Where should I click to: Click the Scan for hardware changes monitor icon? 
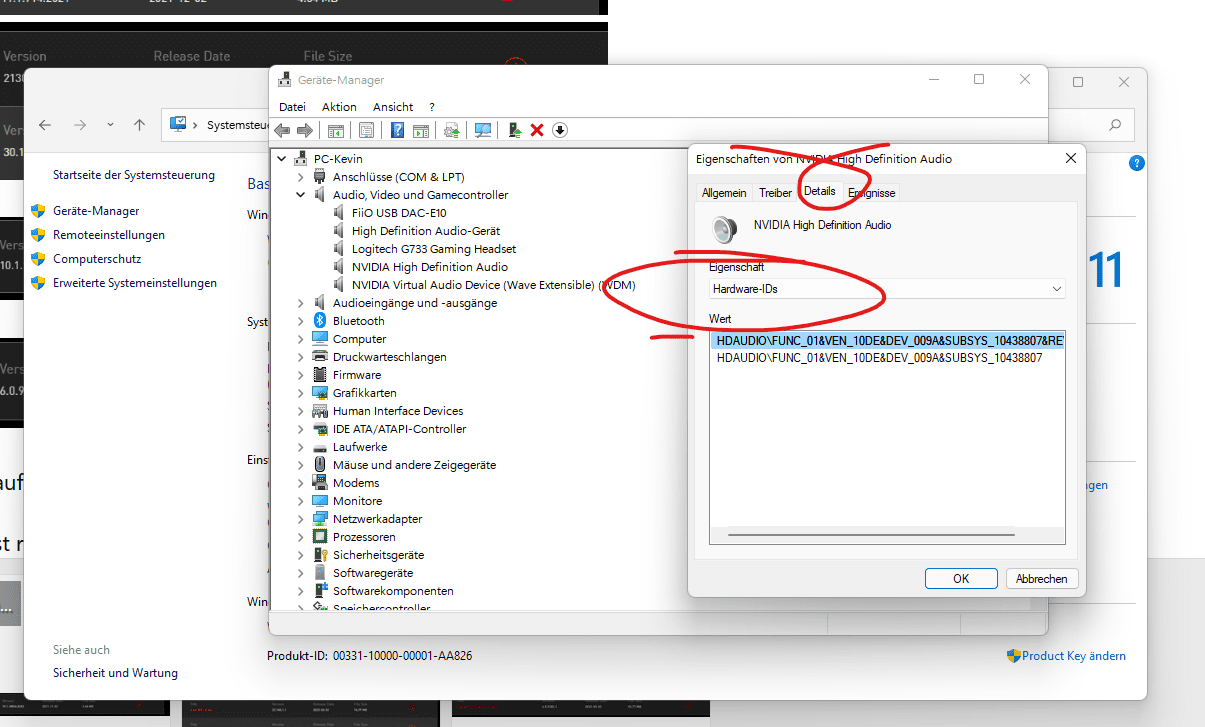[483, 130]
